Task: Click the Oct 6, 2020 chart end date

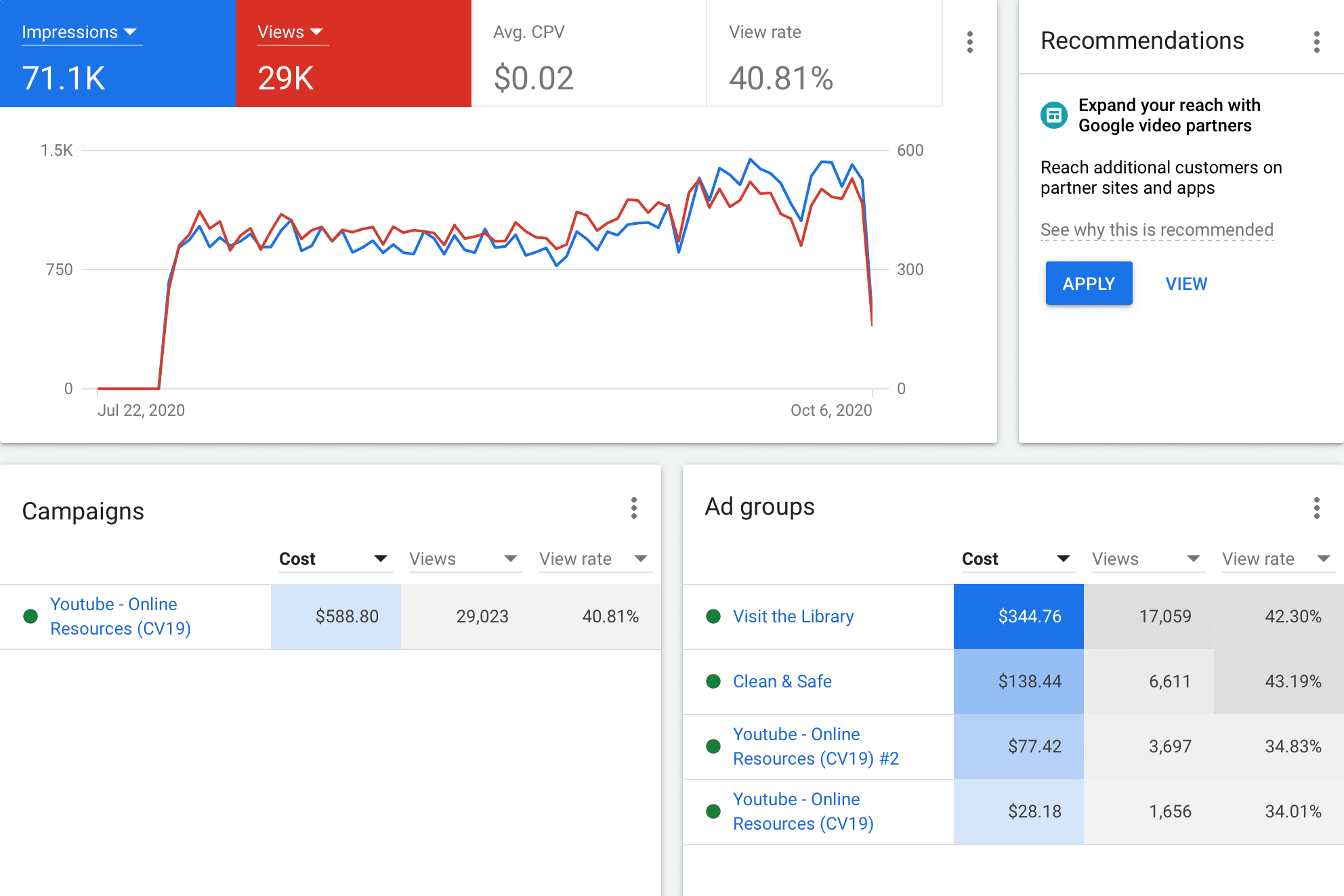Action: 831,410
